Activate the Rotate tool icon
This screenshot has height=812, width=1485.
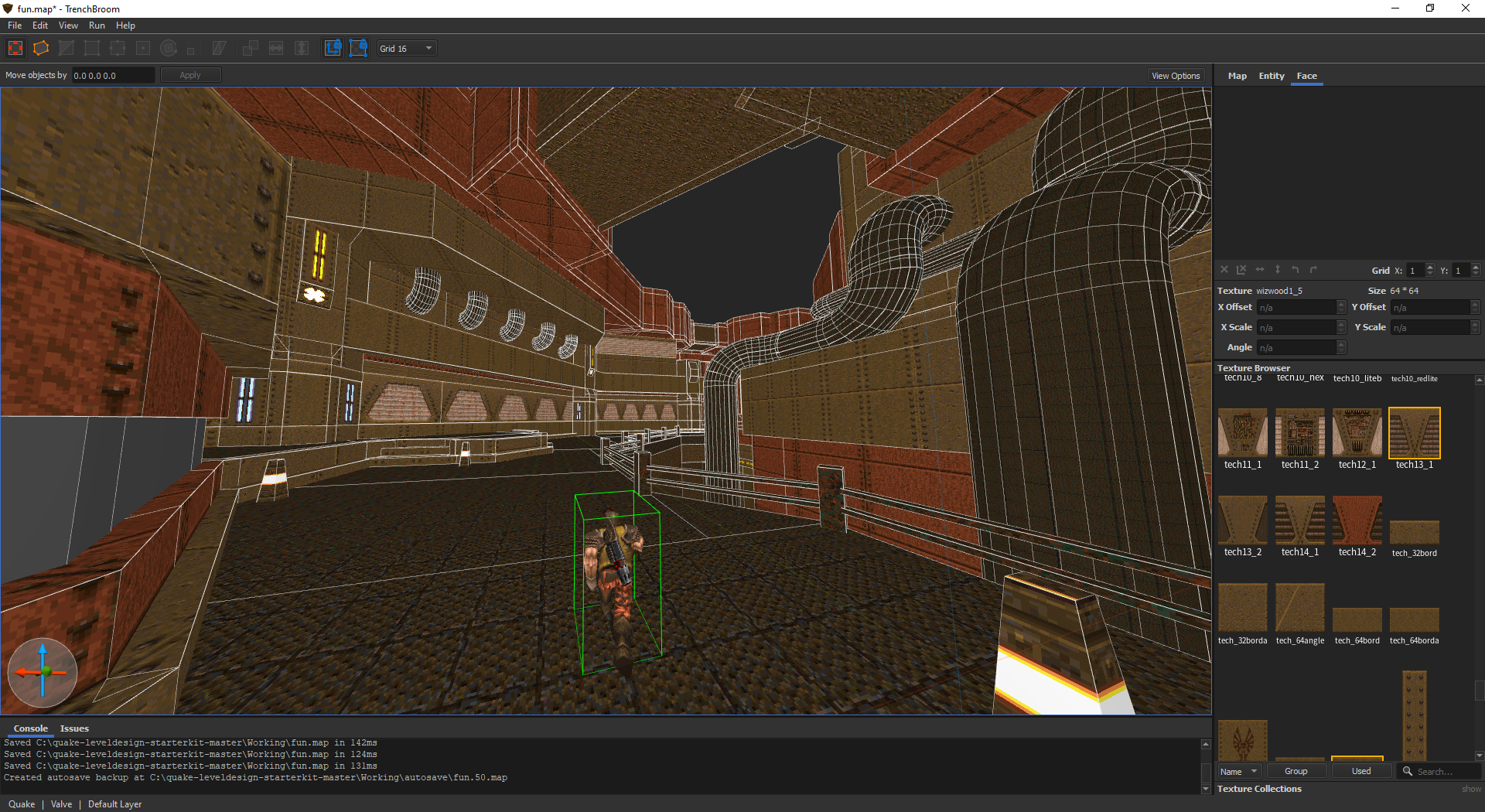(x=169, y=48)
